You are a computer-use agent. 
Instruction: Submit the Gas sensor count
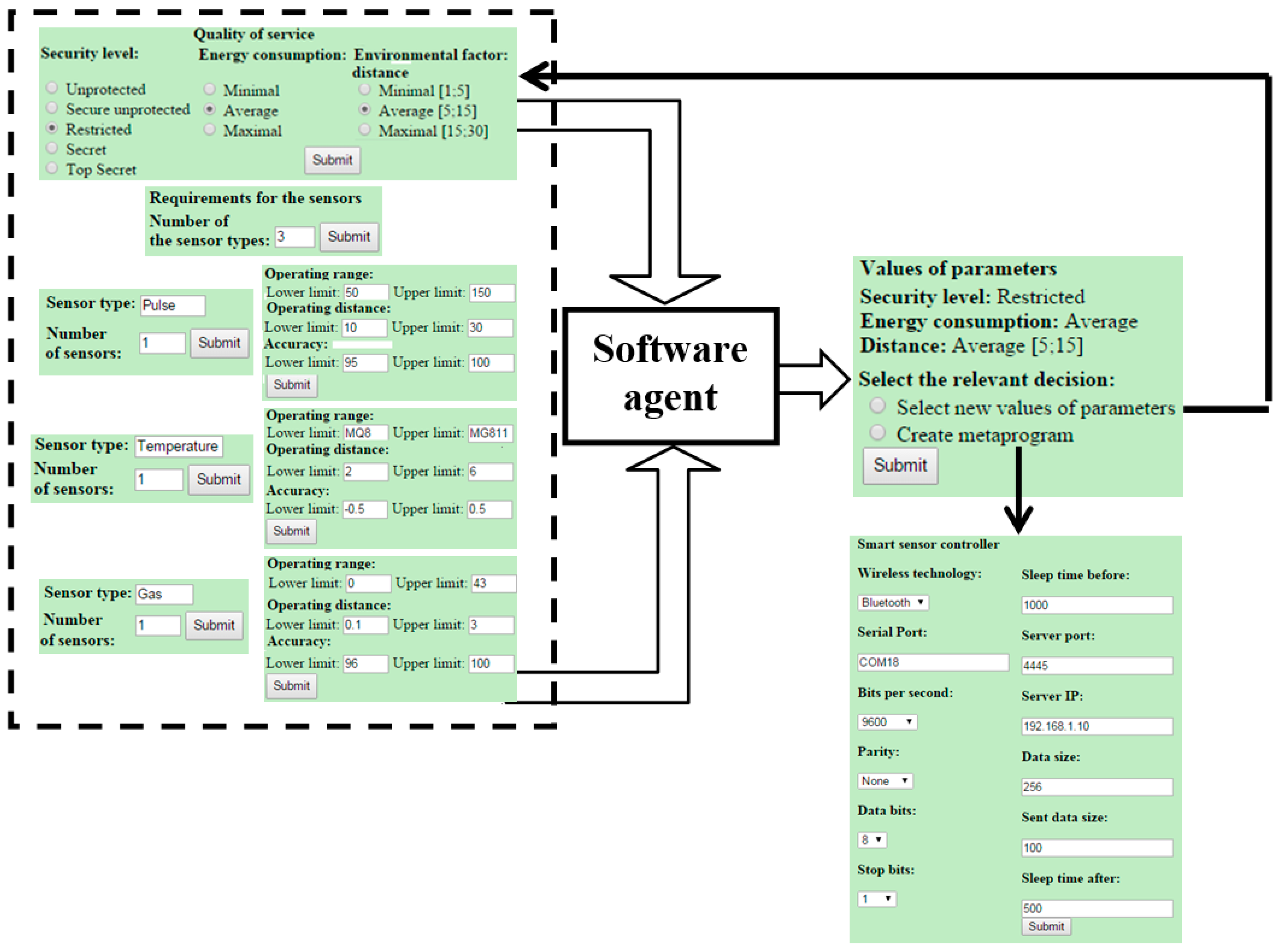tap(214, 625)
